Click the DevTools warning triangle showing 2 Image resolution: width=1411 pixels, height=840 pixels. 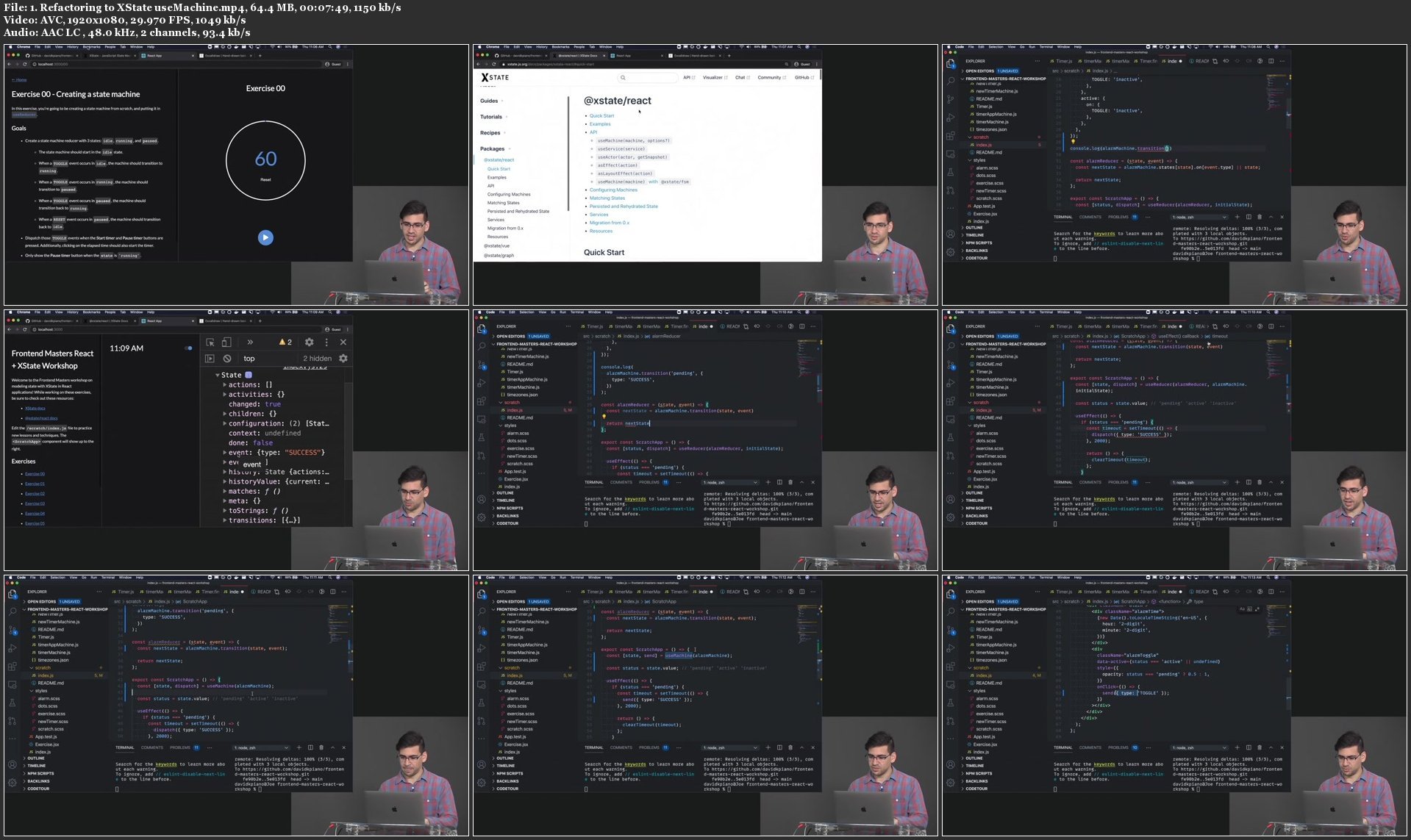click(x=285, y=342)
